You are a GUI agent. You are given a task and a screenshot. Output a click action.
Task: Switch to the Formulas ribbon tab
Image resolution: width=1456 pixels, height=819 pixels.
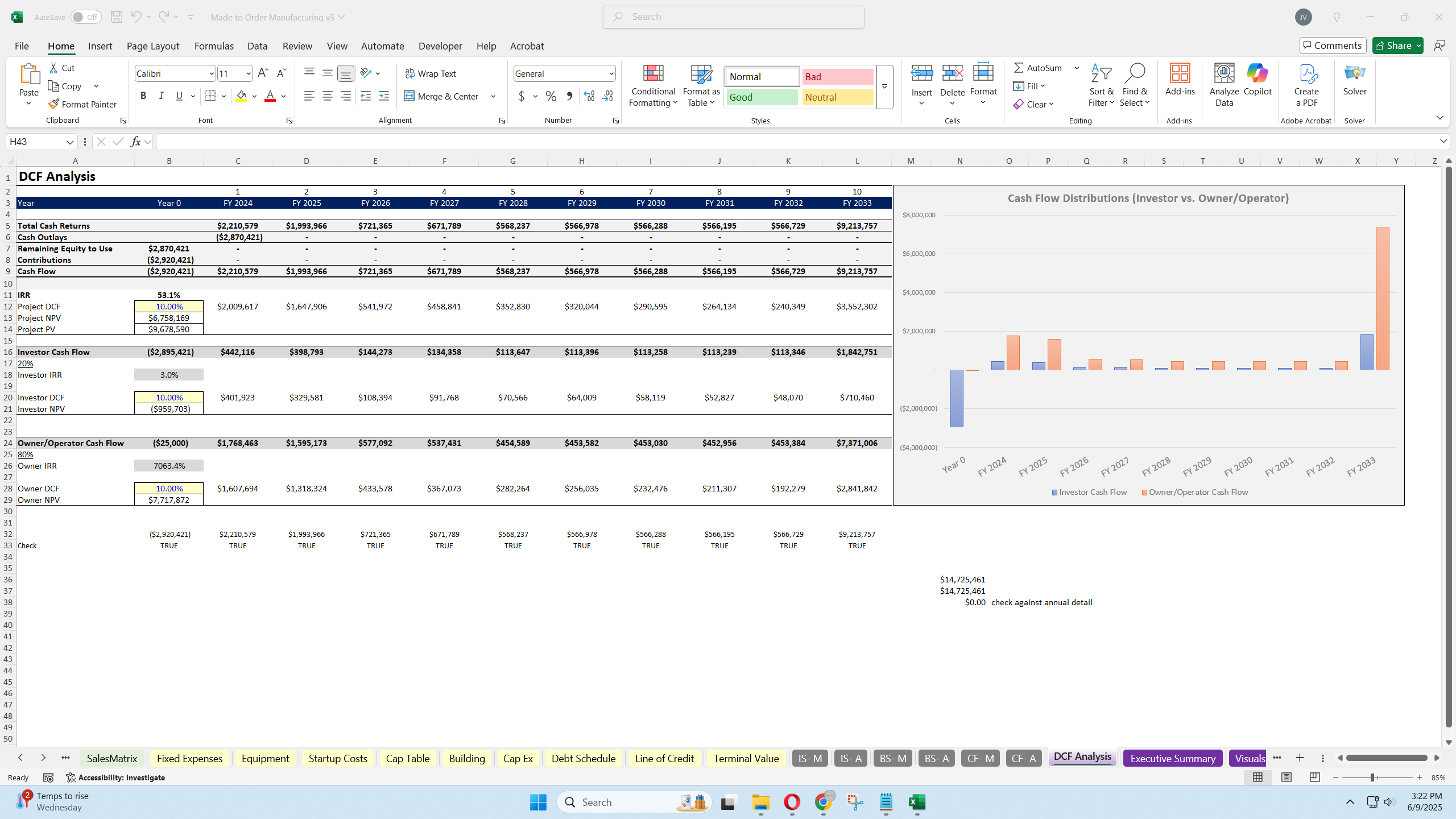[x=213, y=45]
